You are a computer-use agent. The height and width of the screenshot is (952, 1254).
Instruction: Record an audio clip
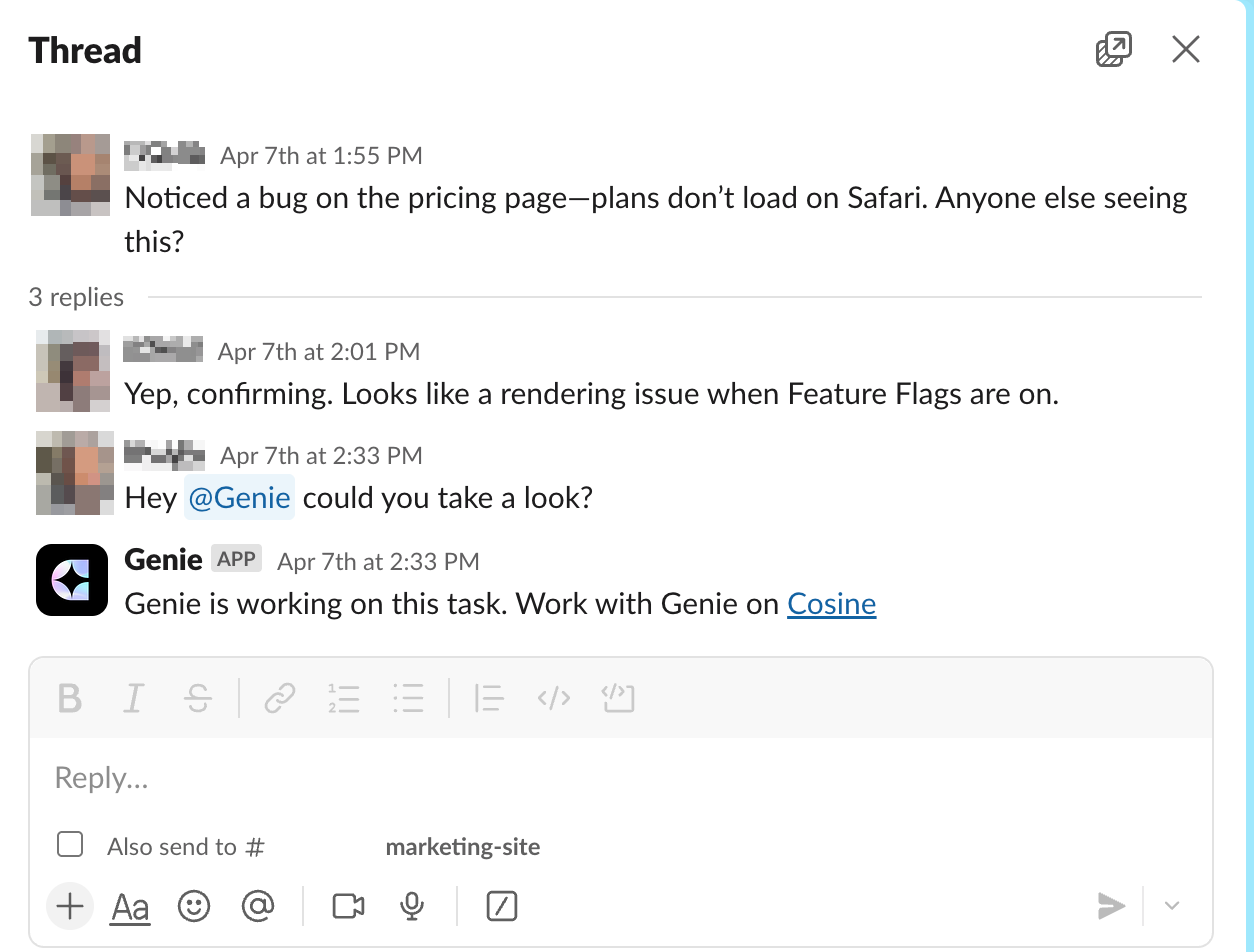pyautogui.click(x=411, y=906)
